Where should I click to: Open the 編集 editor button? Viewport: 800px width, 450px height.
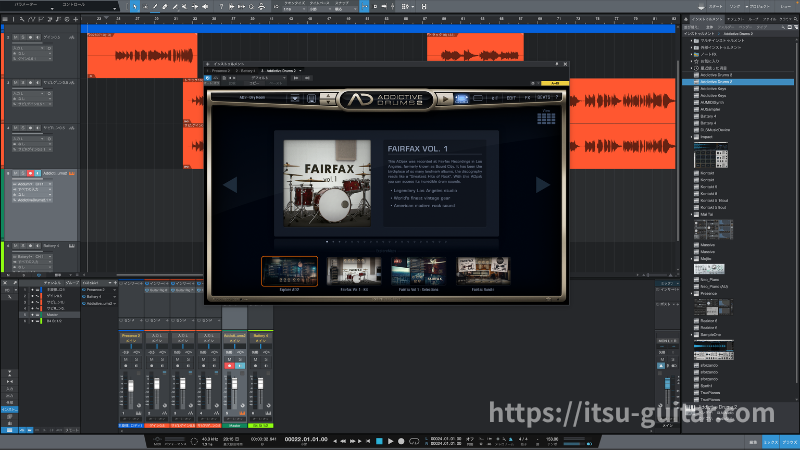[x=753, y=442]
